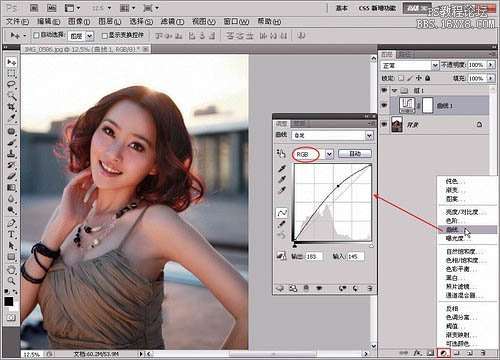Image resolution: width=500 pixels, height=360 pixels.
Task: Click the foreground color swatch in toolbox
Action: (x=9, y=302)
